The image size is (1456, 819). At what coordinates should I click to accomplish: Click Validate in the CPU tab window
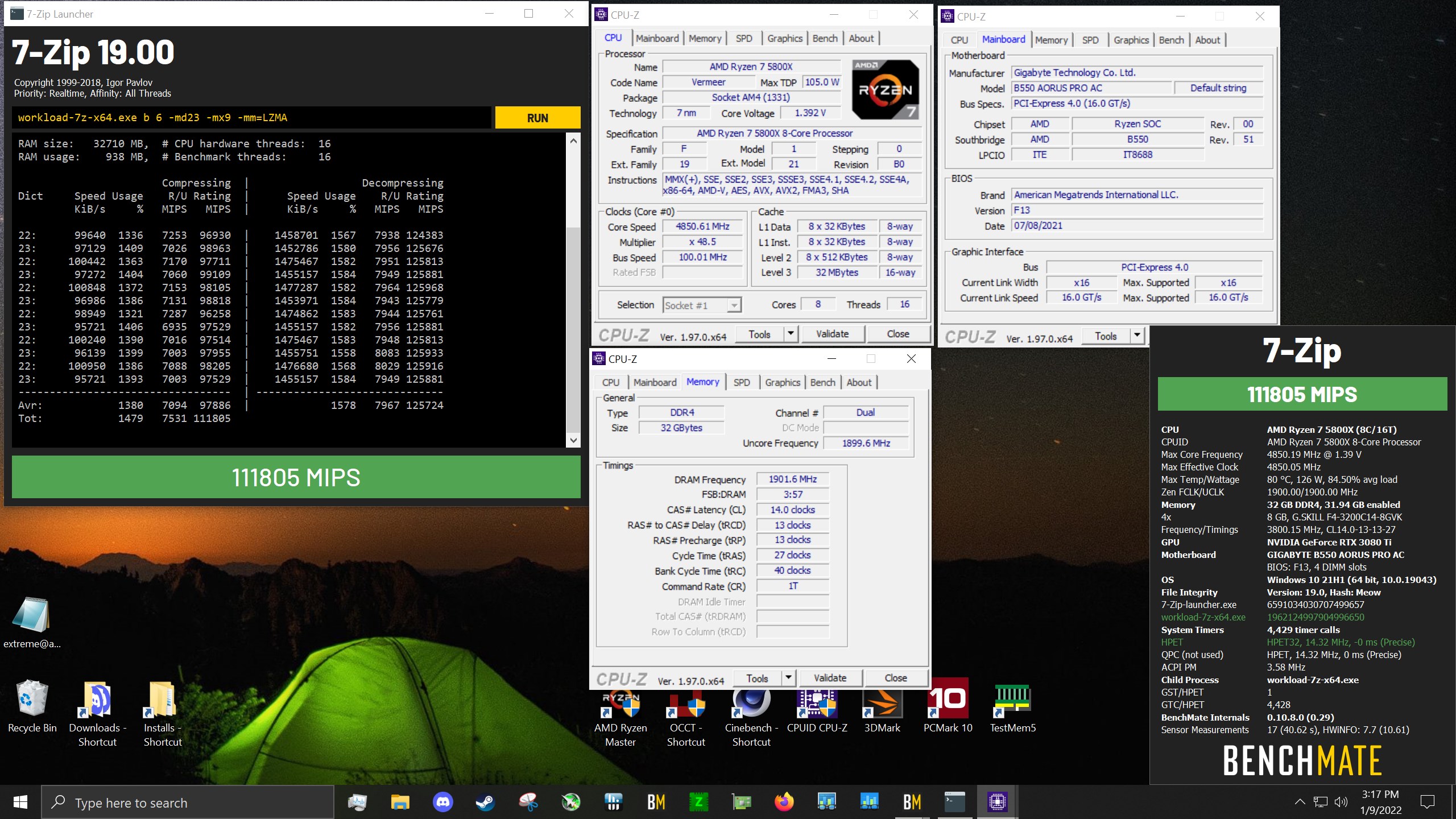pyautogui.click(x=832, y=334)
